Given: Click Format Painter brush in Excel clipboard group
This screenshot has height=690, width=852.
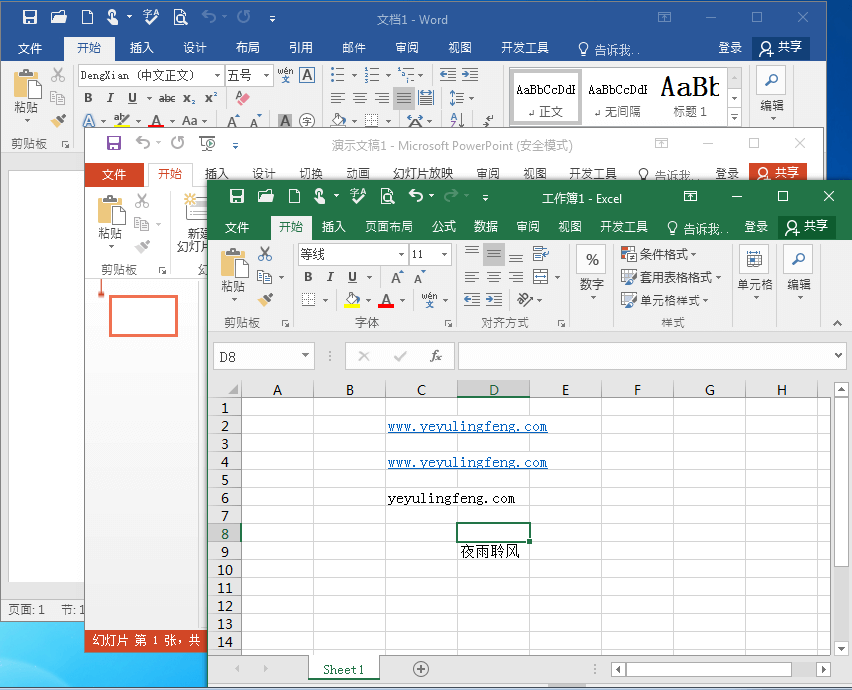Looking at the screenshot, I should (265, 299).
